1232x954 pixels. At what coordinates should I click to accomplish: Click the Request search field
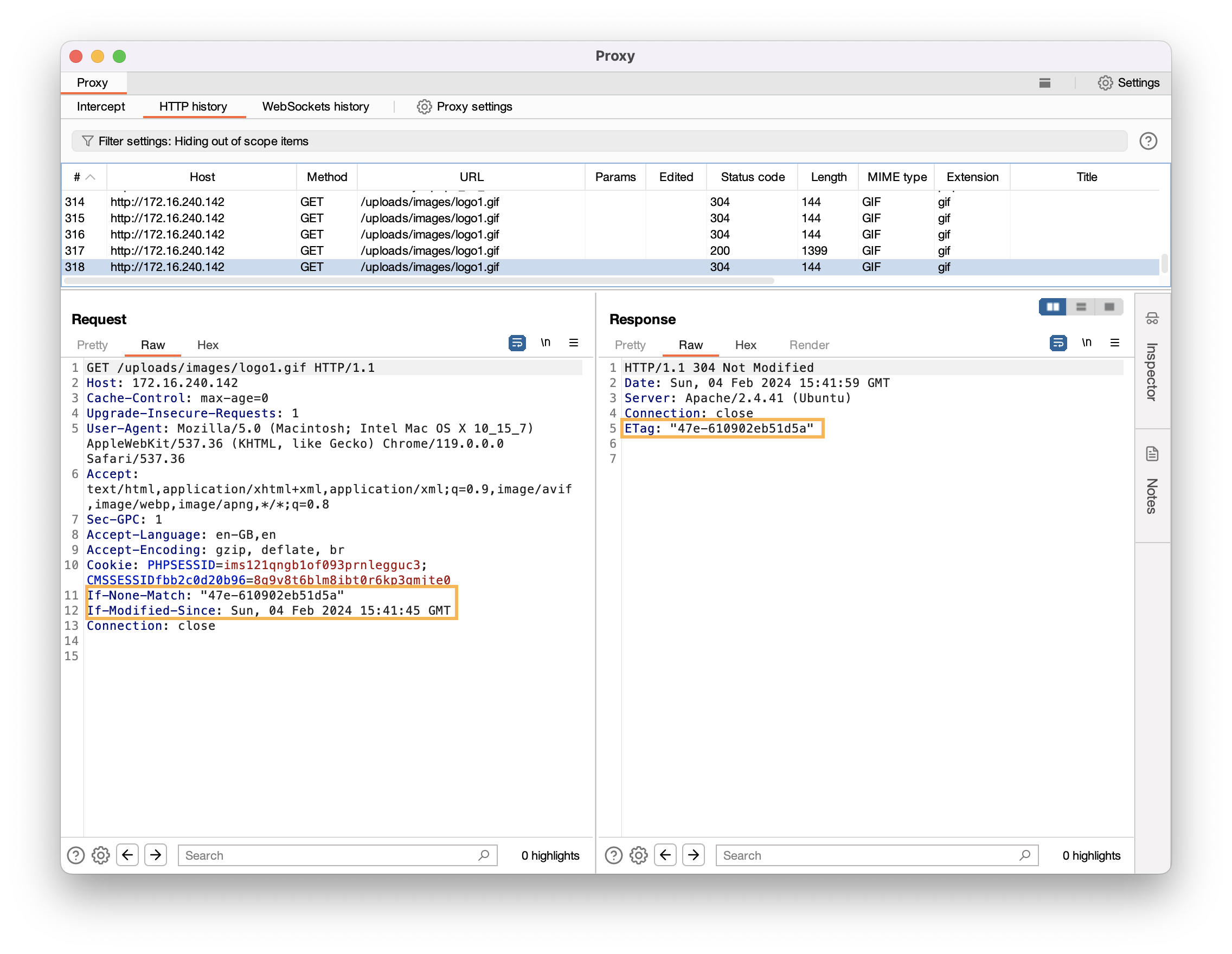pos(337,855)
